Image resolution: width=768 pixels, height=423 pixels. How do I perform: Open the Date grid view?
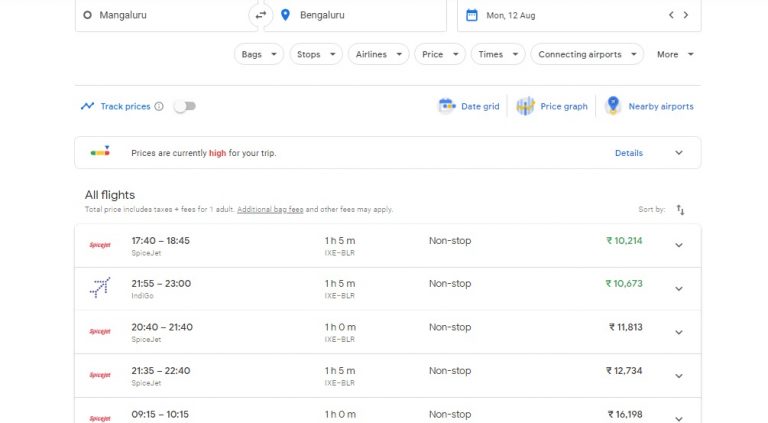[x=469, y=106]
